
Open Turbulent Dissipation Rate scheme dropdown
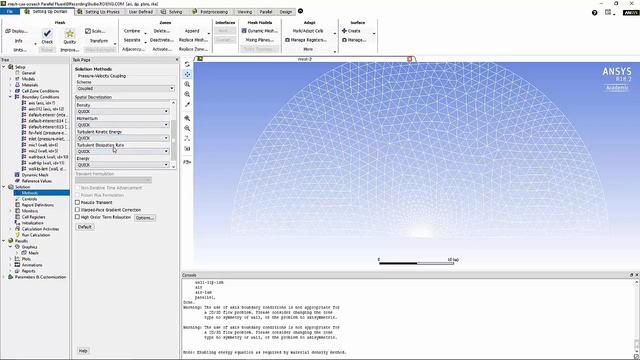(122, 151)
